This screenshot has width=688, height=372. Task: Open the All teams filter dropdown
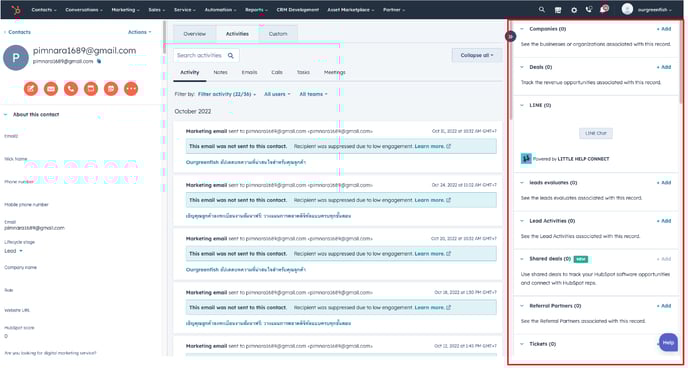pyautogui.click(x=313, y=94)
